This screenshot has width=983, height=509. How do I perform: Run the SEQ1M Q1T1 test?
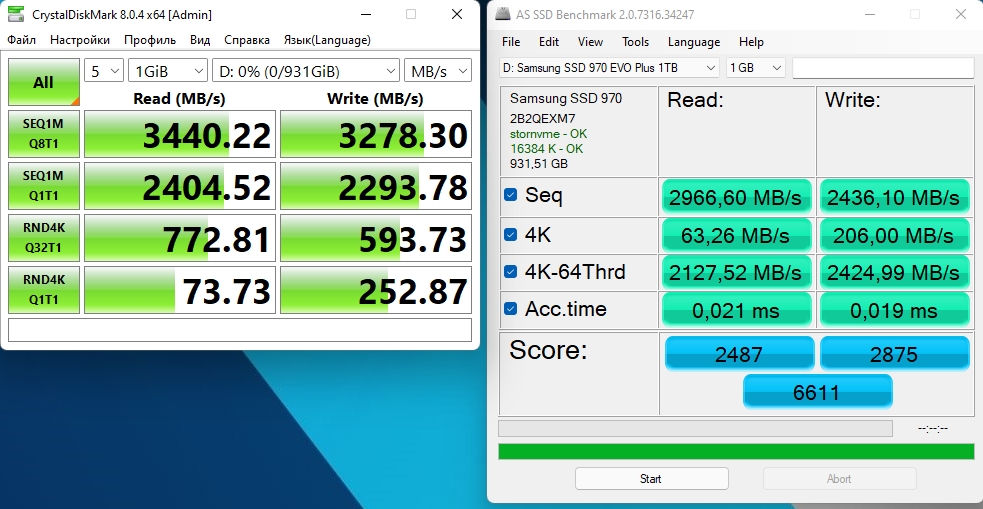coord(44,186)
